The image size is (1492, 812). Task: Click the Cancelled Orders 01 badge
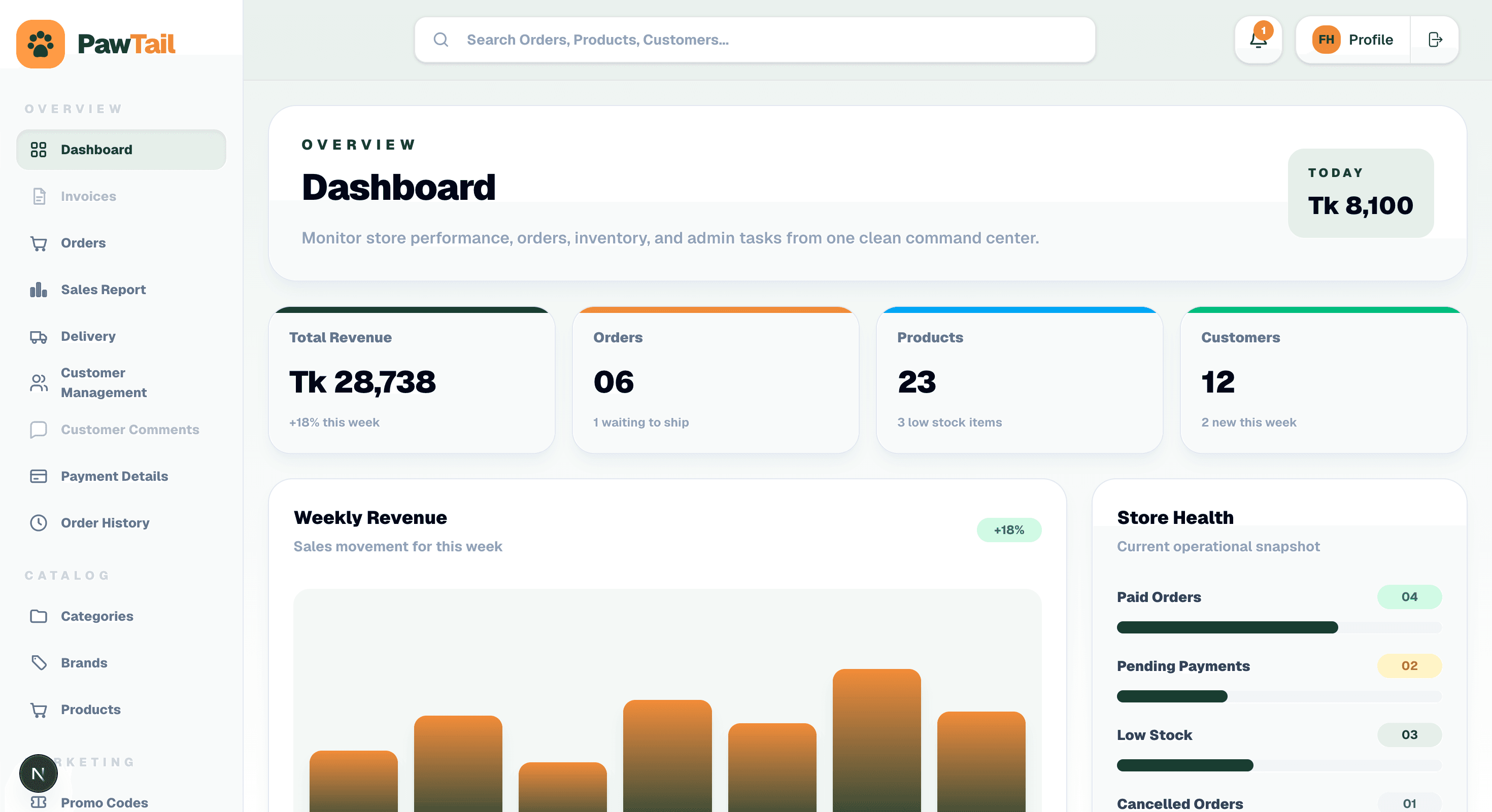(1409, 803)
